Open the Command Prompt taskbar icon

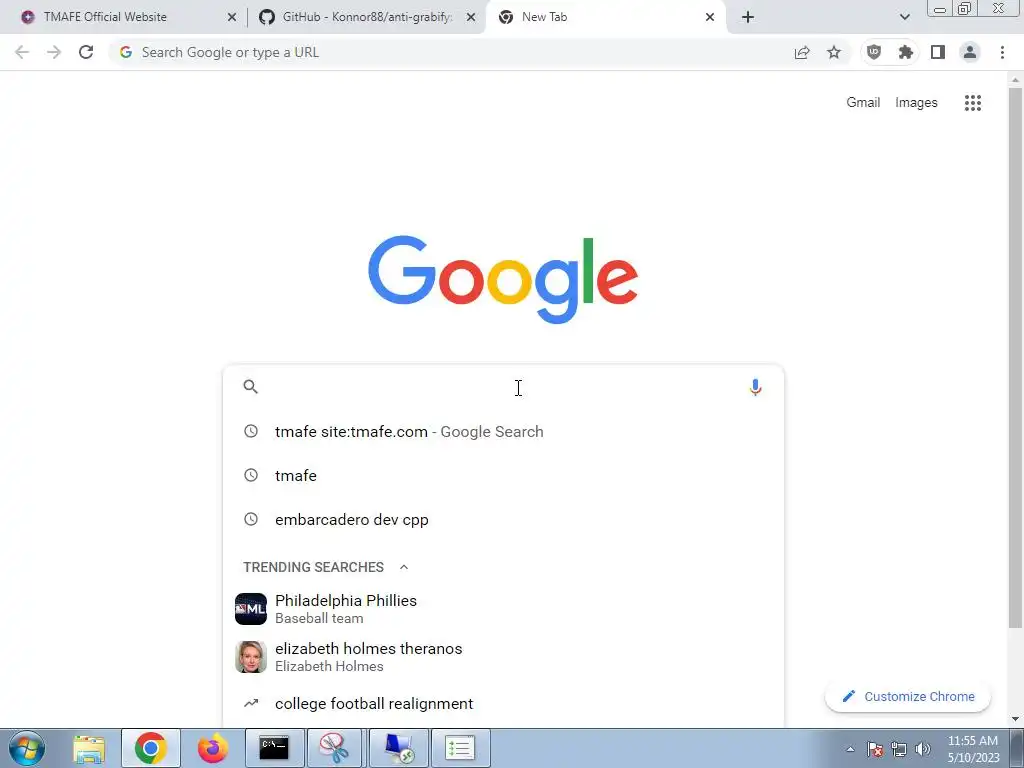tap(274, 748)
